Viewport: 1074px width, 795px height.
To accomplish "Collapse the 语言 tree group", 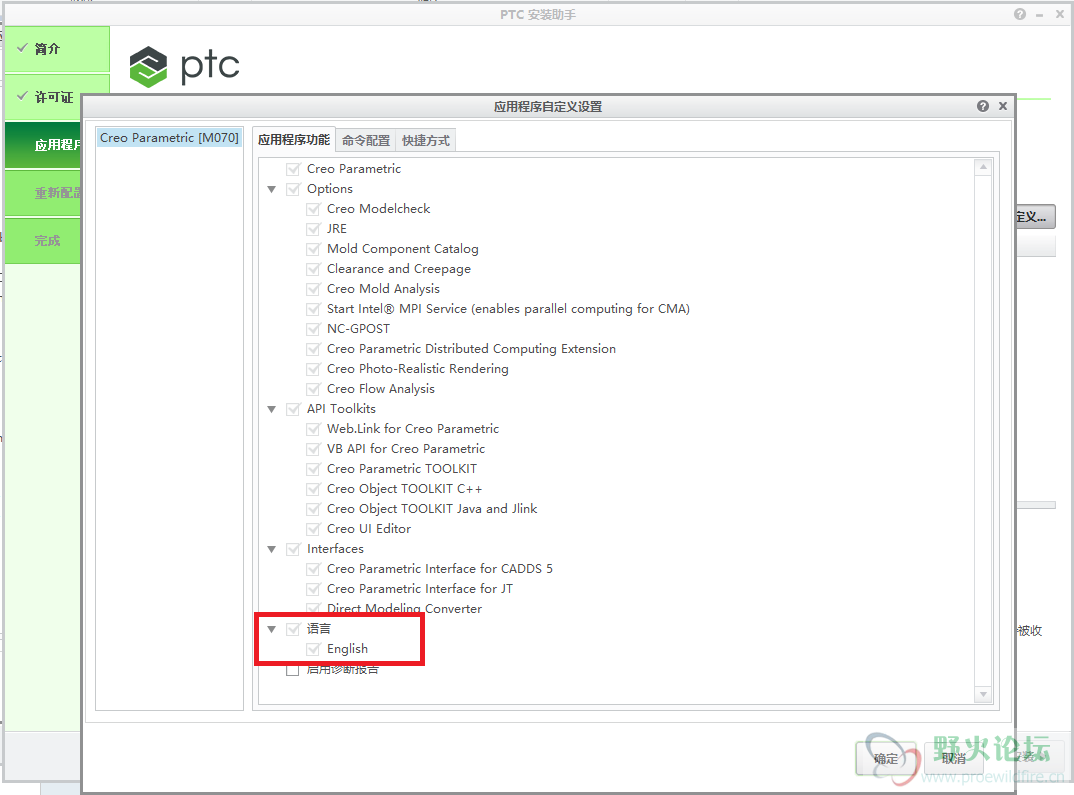I will [272, 629].
